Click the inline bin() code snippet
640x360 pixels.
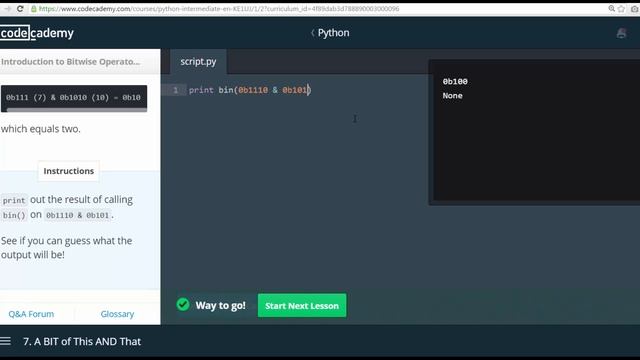pos(14,215)
